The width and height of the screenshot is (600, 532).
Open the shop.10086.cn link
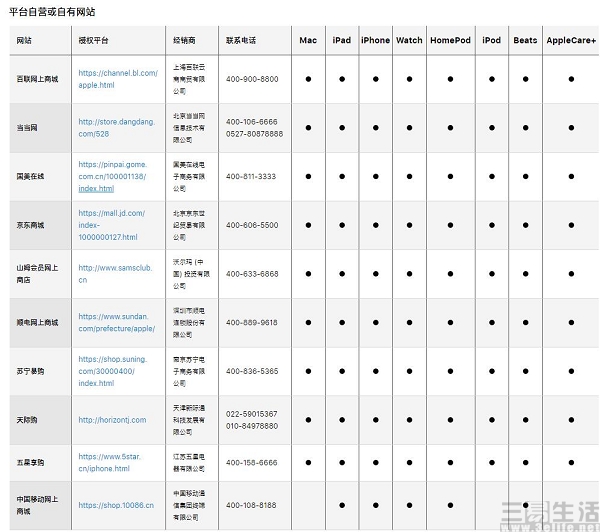pos(116,505)
